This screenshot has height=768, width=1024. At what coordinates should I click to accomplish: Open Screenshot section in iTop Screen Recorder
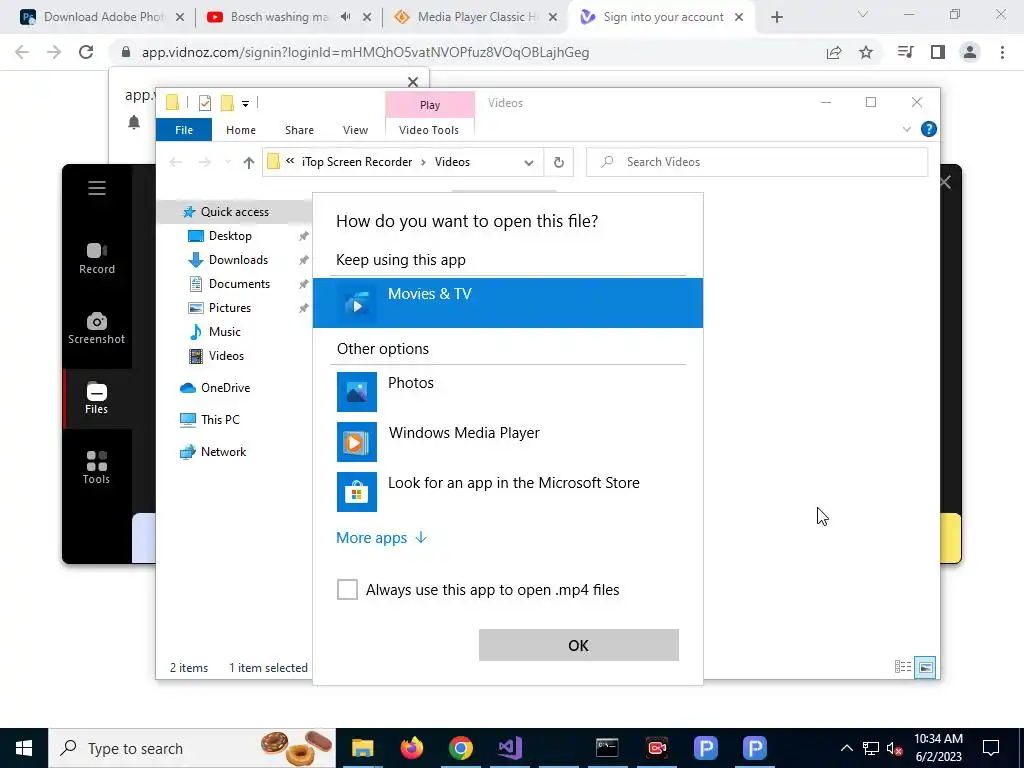pos(97,328)
